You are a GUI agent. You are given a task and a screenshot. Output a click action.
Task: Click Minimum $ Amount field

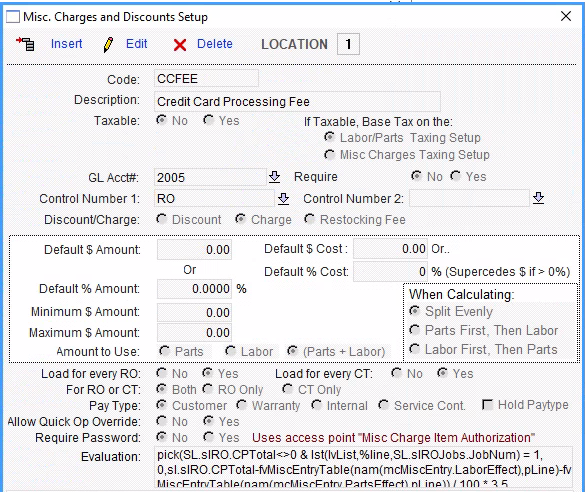tap(194, 312)
